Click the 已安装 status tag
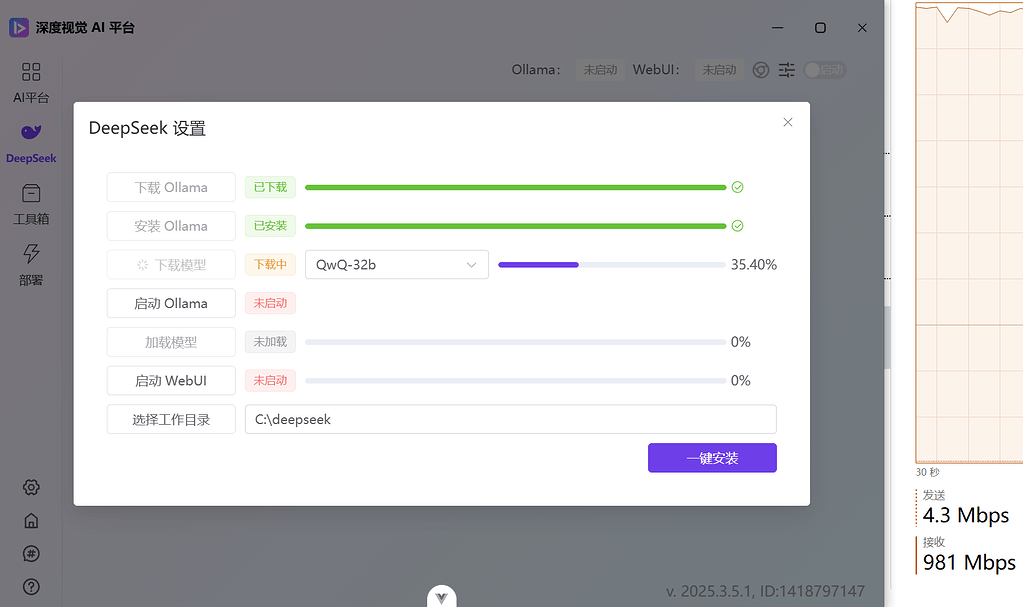Image resolution: width=1023 pixels, height=607 pixels. coord(270,226)
